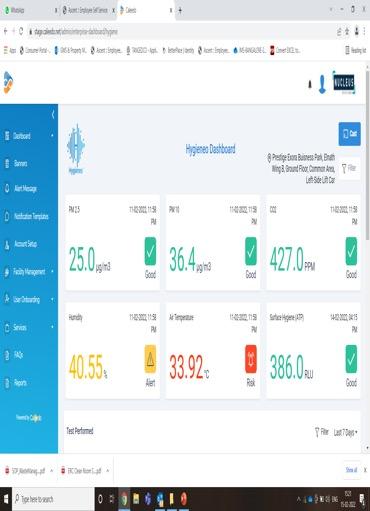The image size is (370, 511).
Task: Open the SOP pdf download
Action: pos(25,471)
